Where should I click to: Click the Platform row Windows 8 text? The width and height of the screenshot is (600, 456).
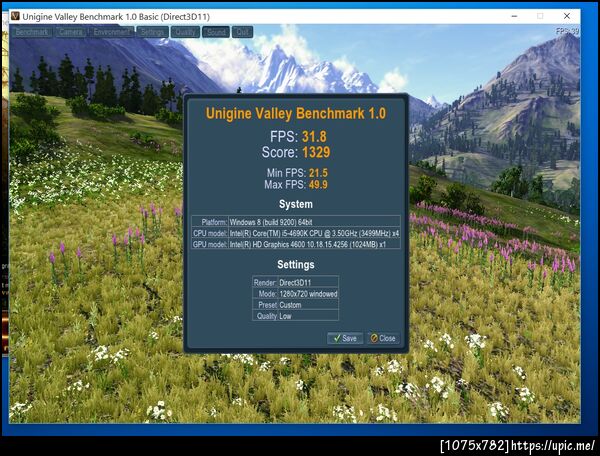[271, 222]
